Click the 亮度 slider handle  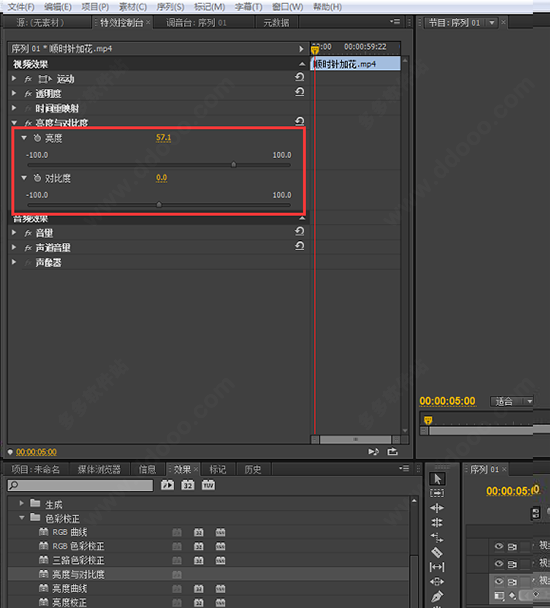[x=233, y=164]
